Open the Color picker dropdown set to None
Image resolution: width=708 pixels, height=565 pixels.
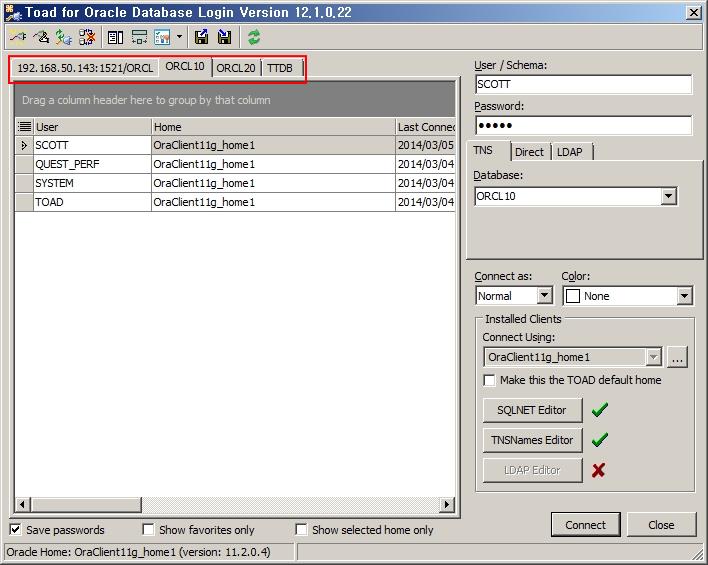(684, 296)
